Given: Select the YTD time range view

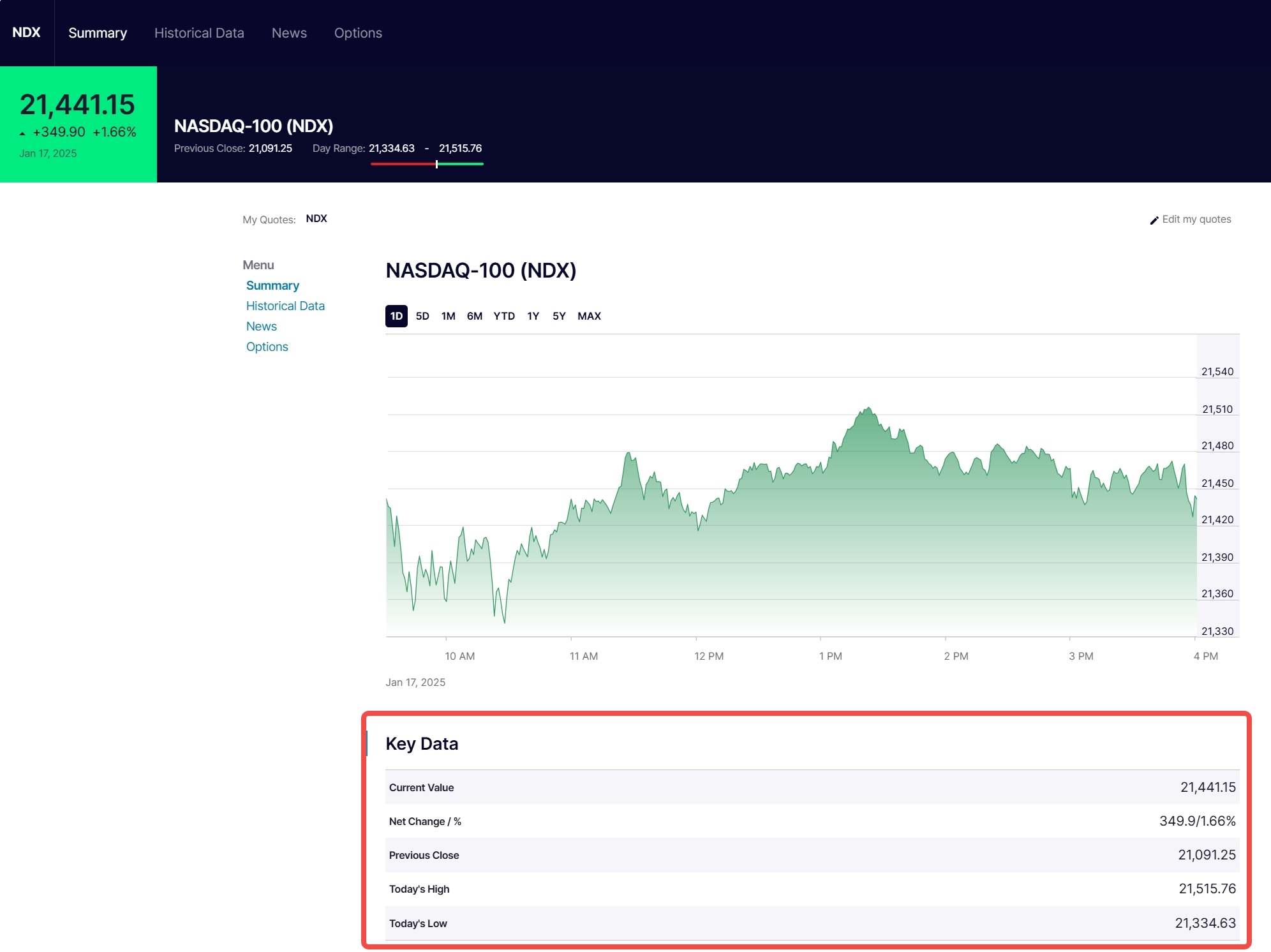Looking at the screenshot, I should coord(502,316).
